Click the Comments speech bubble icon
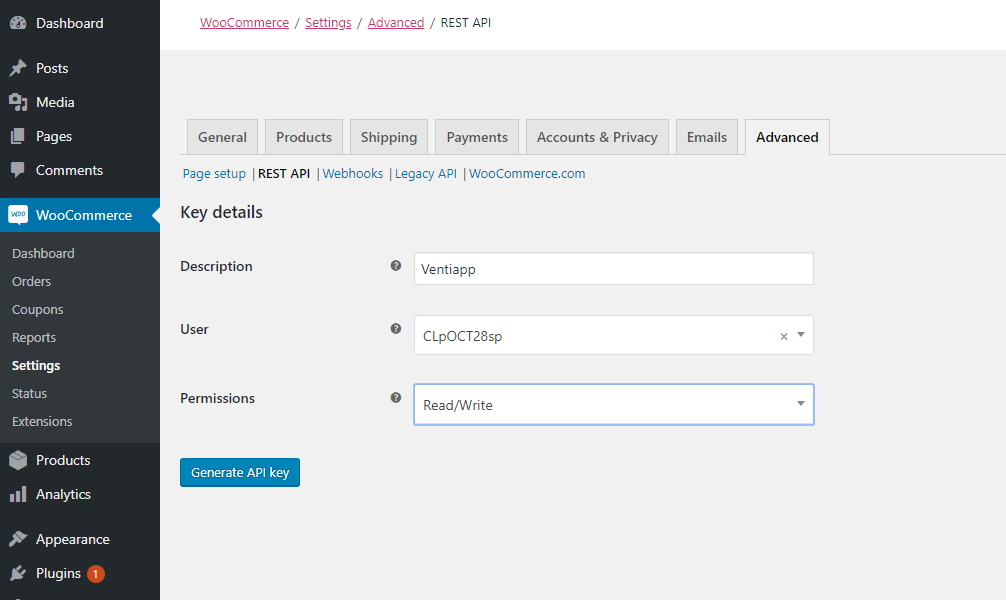This screenshot has height=600, width=1006. 18,170
